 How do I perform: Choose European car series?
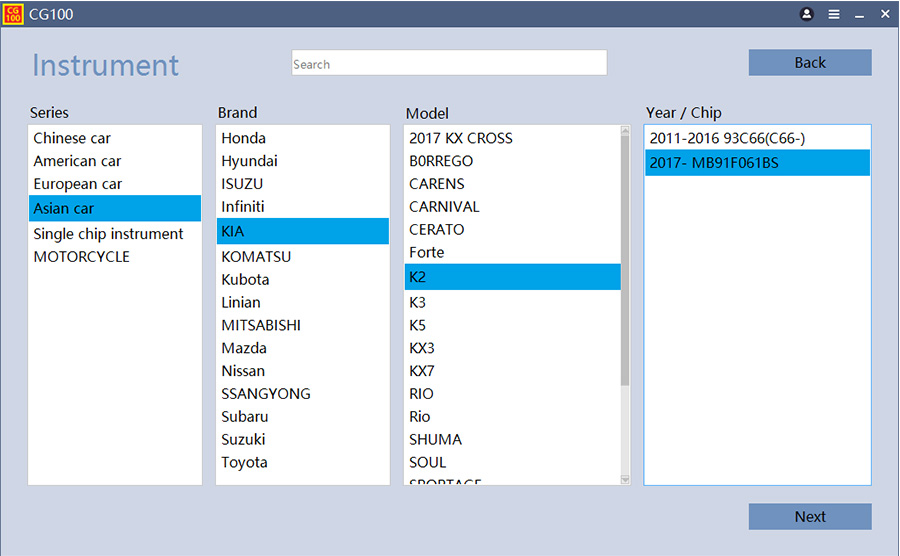click(77, 184)
